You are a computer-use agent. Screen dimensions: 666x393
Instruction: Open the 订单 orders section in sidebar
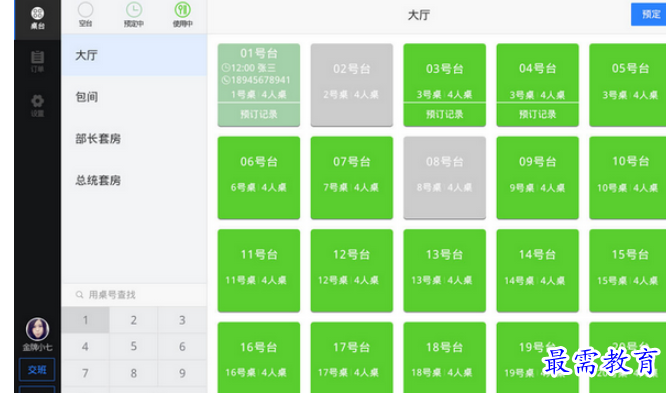37,62
